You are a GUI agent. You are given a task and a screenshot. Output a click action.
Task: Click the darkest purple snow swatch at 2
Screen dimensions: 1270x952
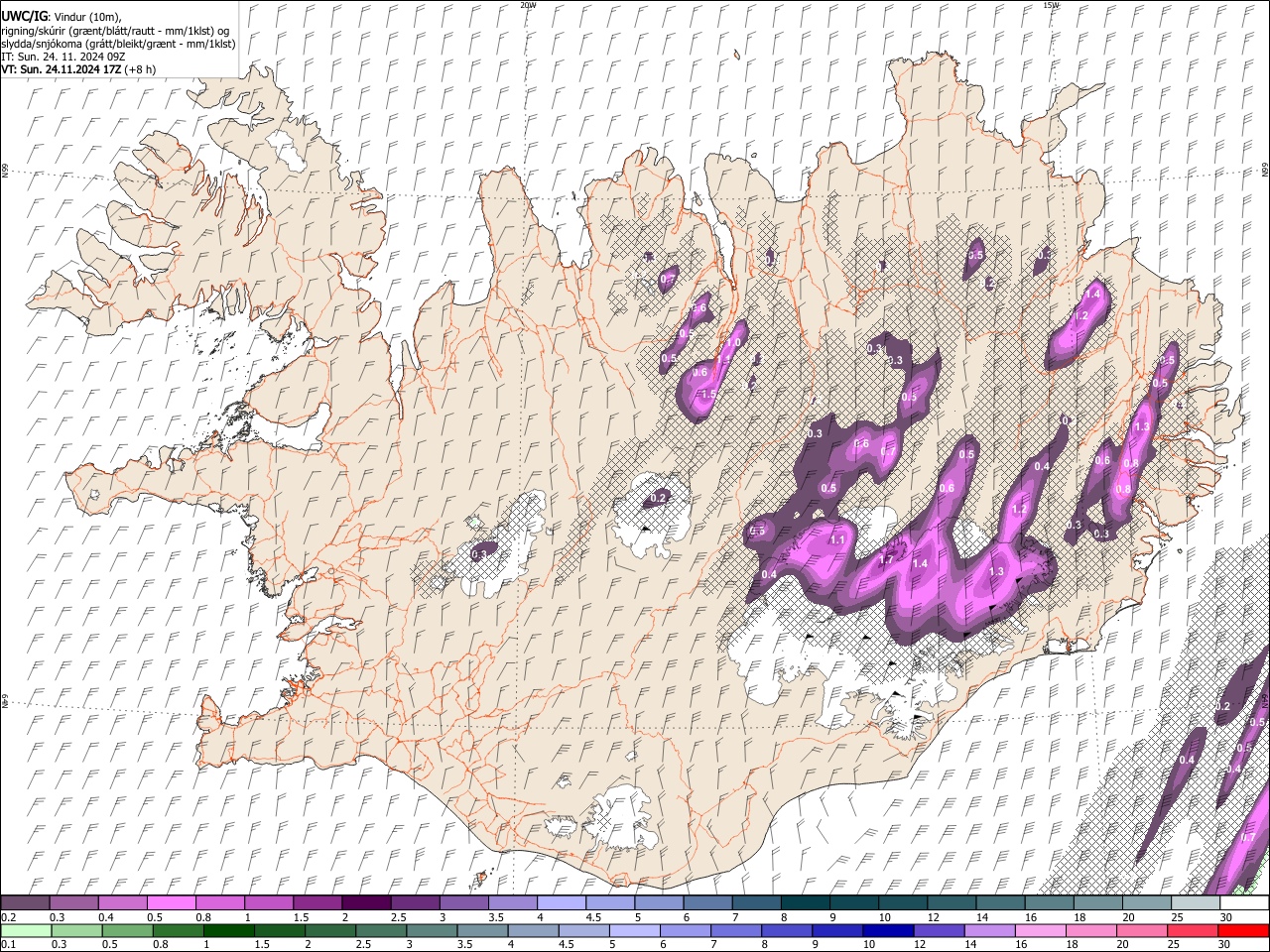(x=366, y=903)
